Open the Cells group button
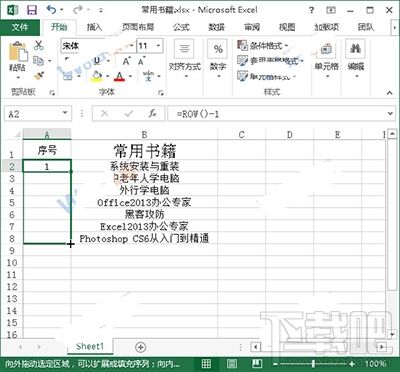Screen dimensions: 400x372 click(327, 59)
